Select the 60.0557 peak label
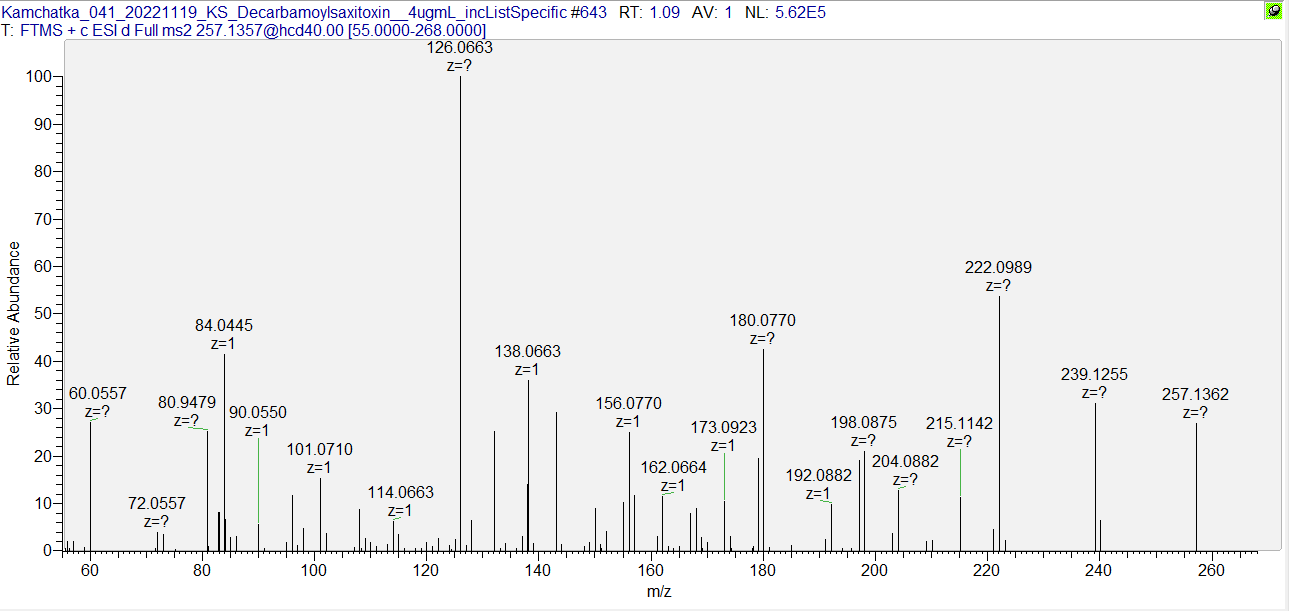 [x=97, y=394]
